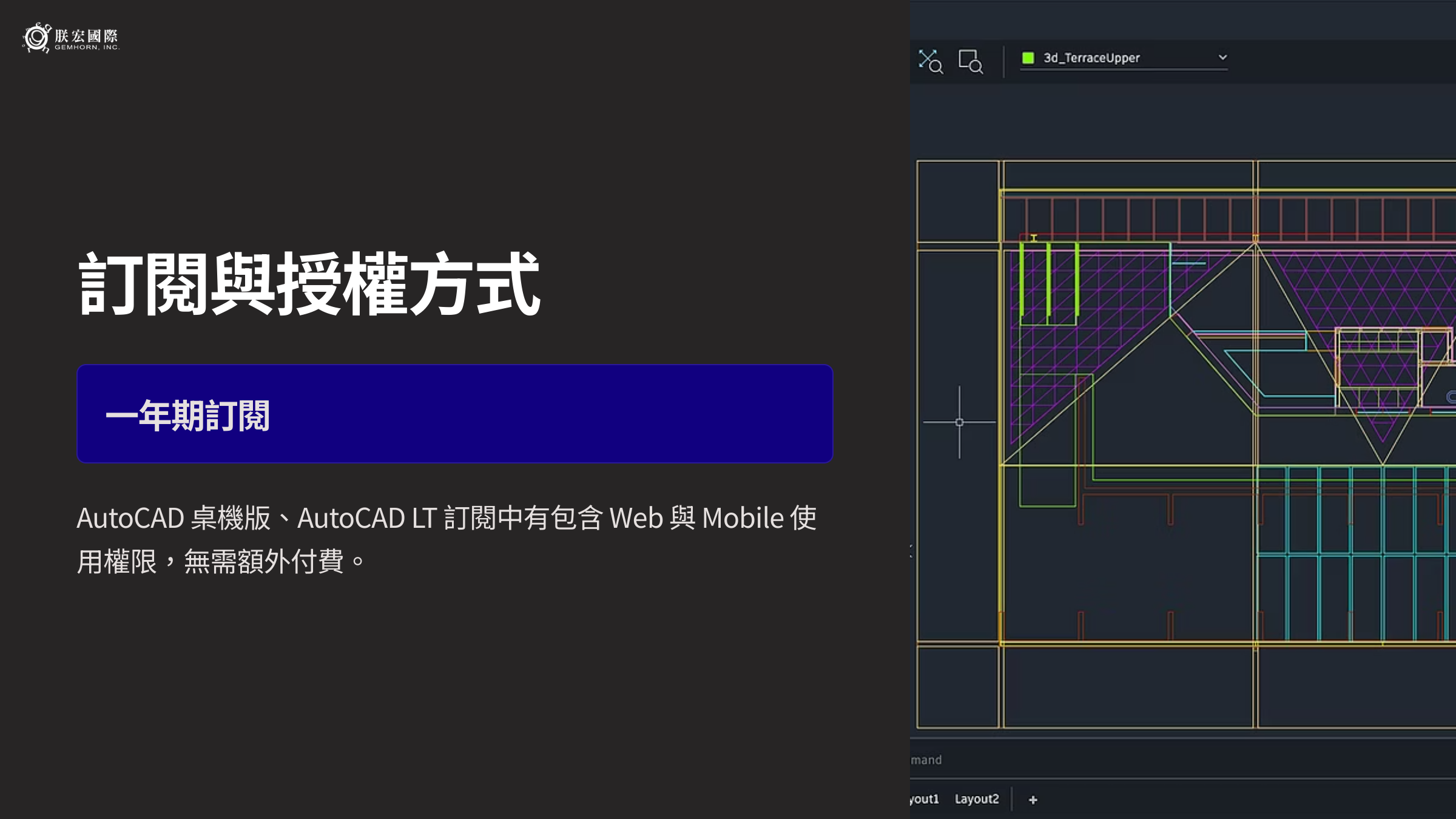
Task: Open the layer dropdown chevron
Action: coord(1222,58)
